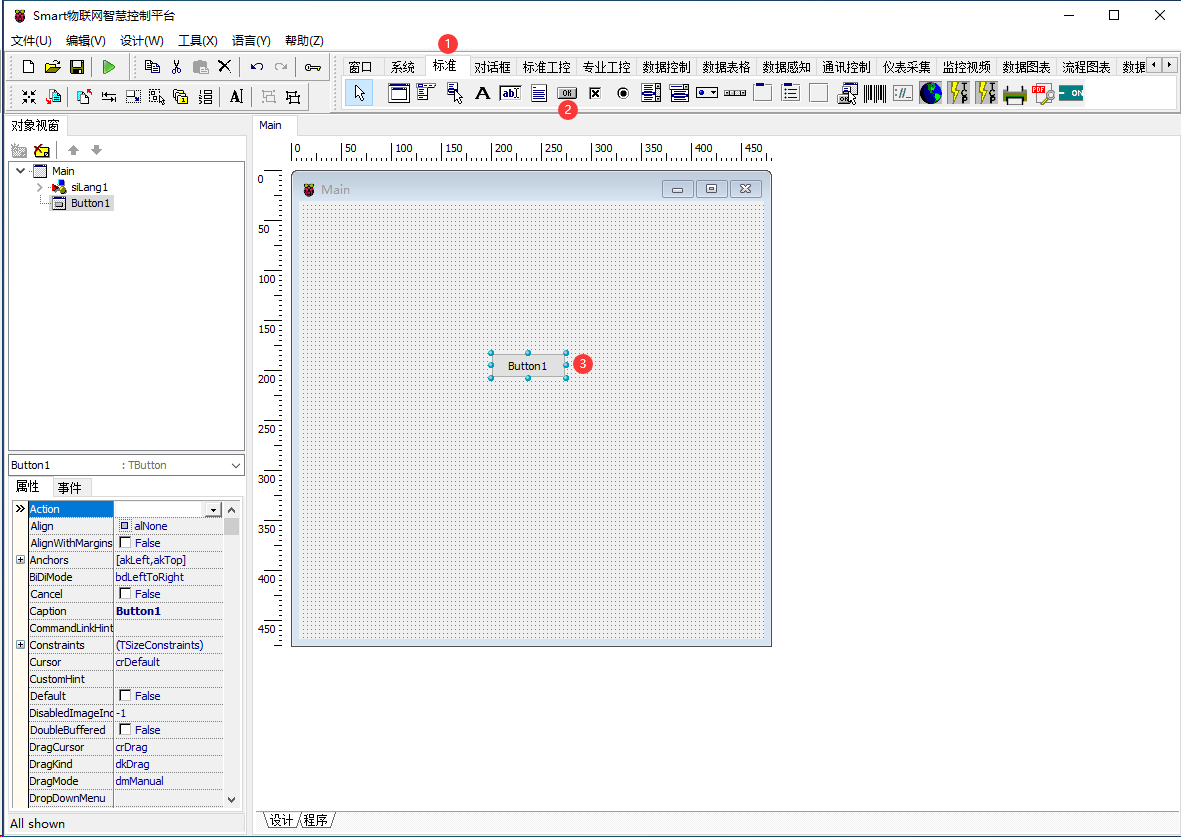Viewport: 1181px width, 837px height.
Task: Select the arrow pointer tool in the palette
Action: tap(359, 93)
